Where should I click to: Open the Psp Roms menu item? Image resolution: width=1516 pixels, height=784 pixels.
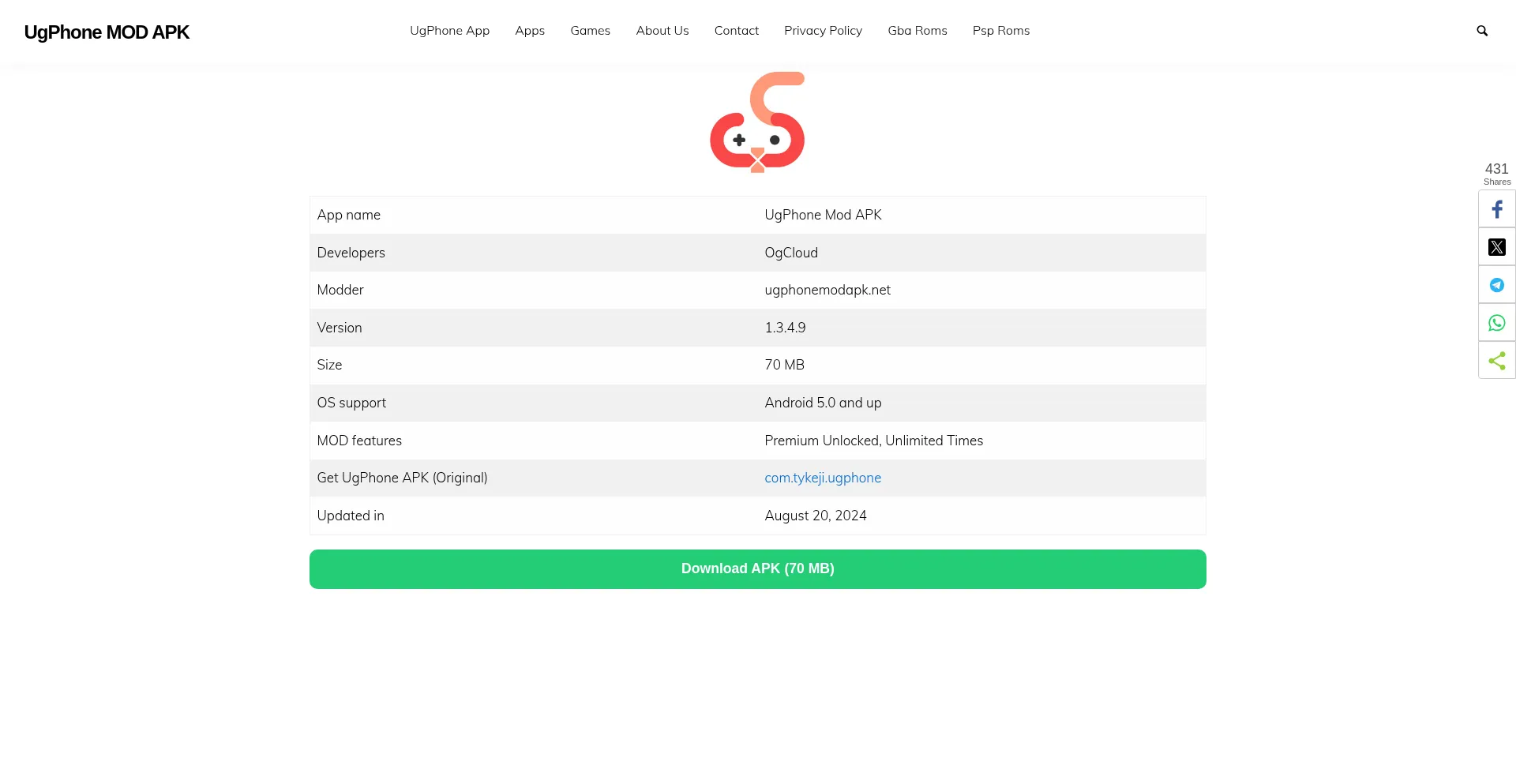(x=1001, y=31)
